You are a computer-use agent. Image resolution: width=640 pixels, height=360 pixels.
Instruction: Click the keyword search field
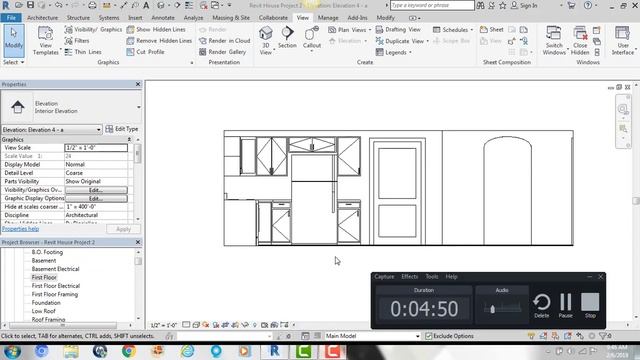pos(432,5)
